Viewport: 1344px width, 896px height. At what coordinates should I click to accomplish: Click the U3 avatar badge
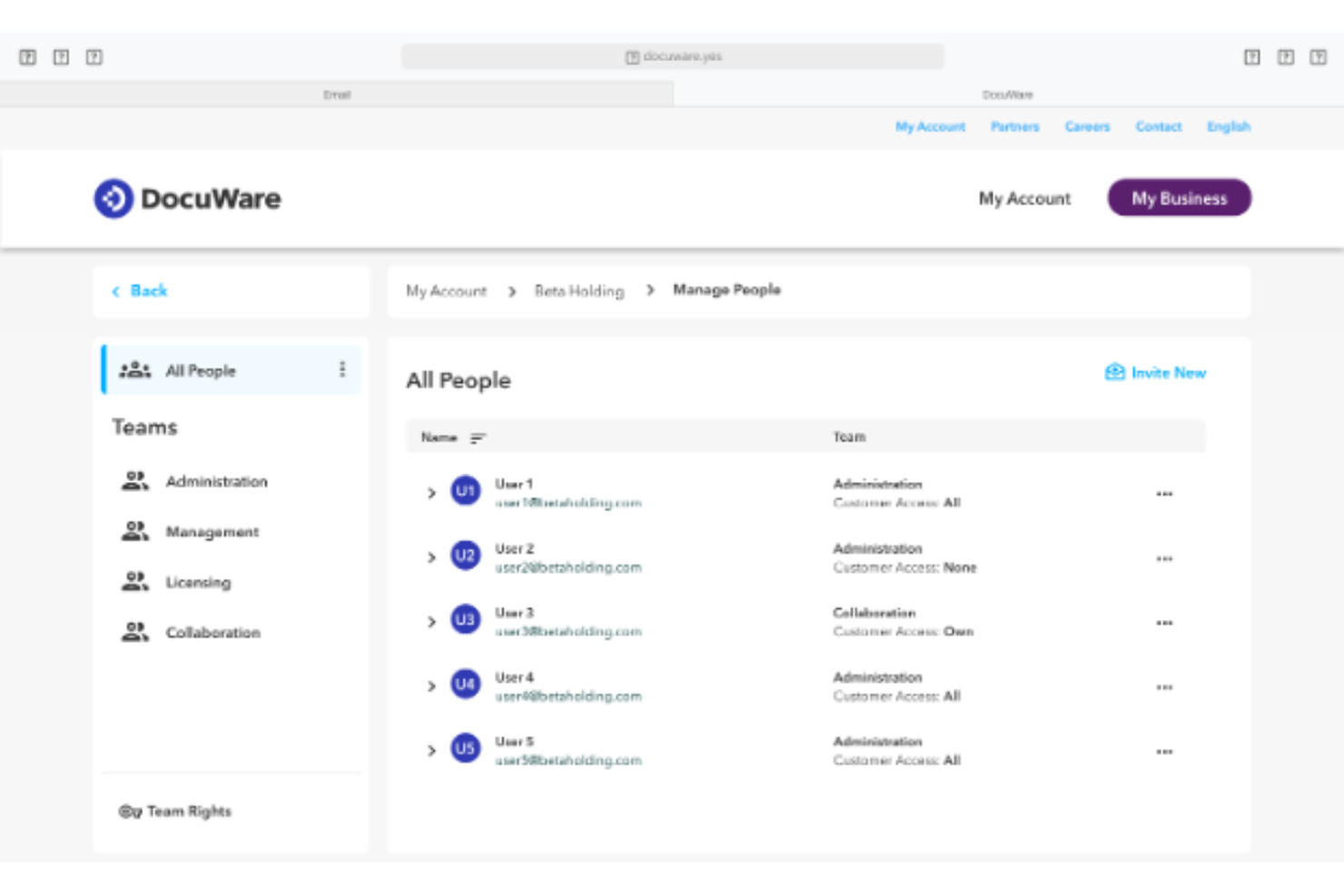click(466, 620)
